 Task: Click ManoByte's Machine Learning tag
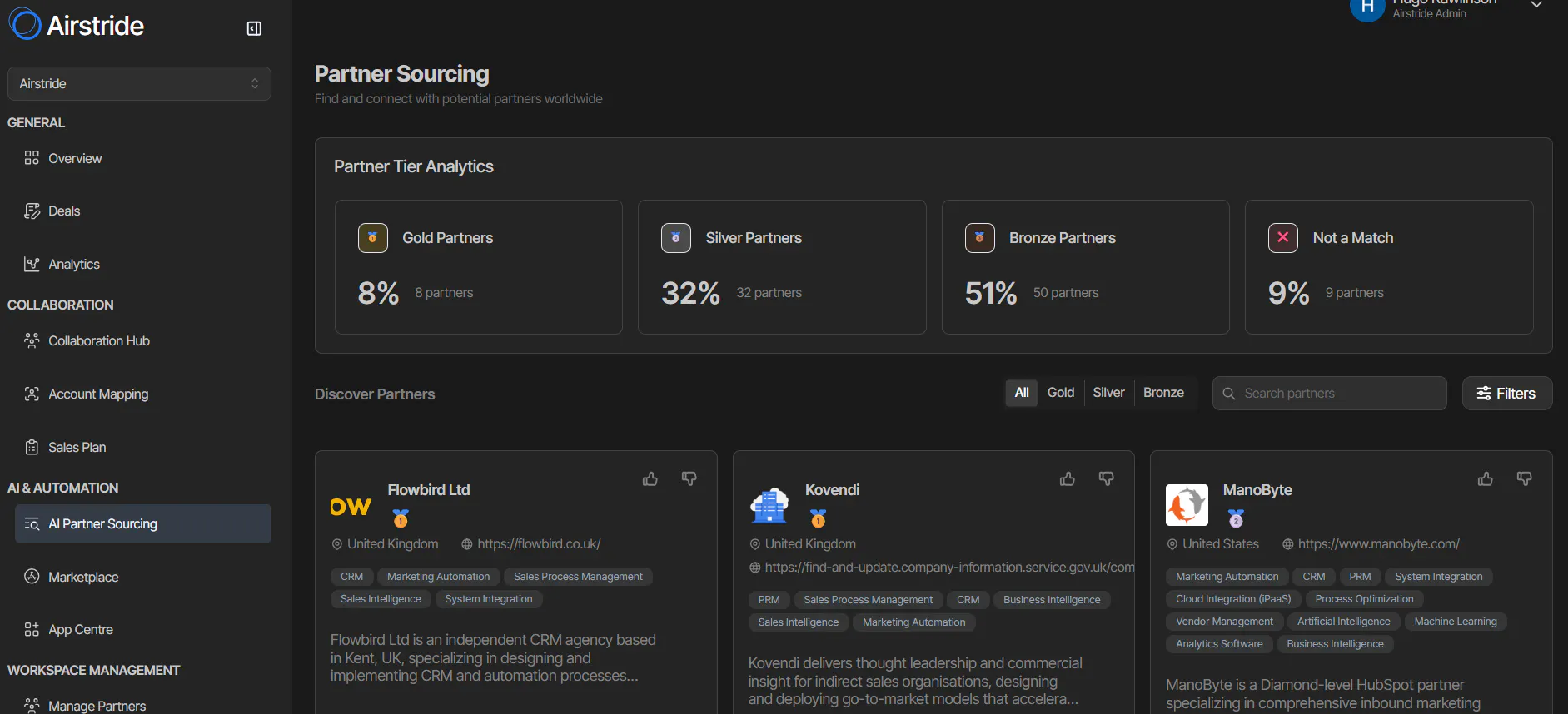tap(1456, 622)
